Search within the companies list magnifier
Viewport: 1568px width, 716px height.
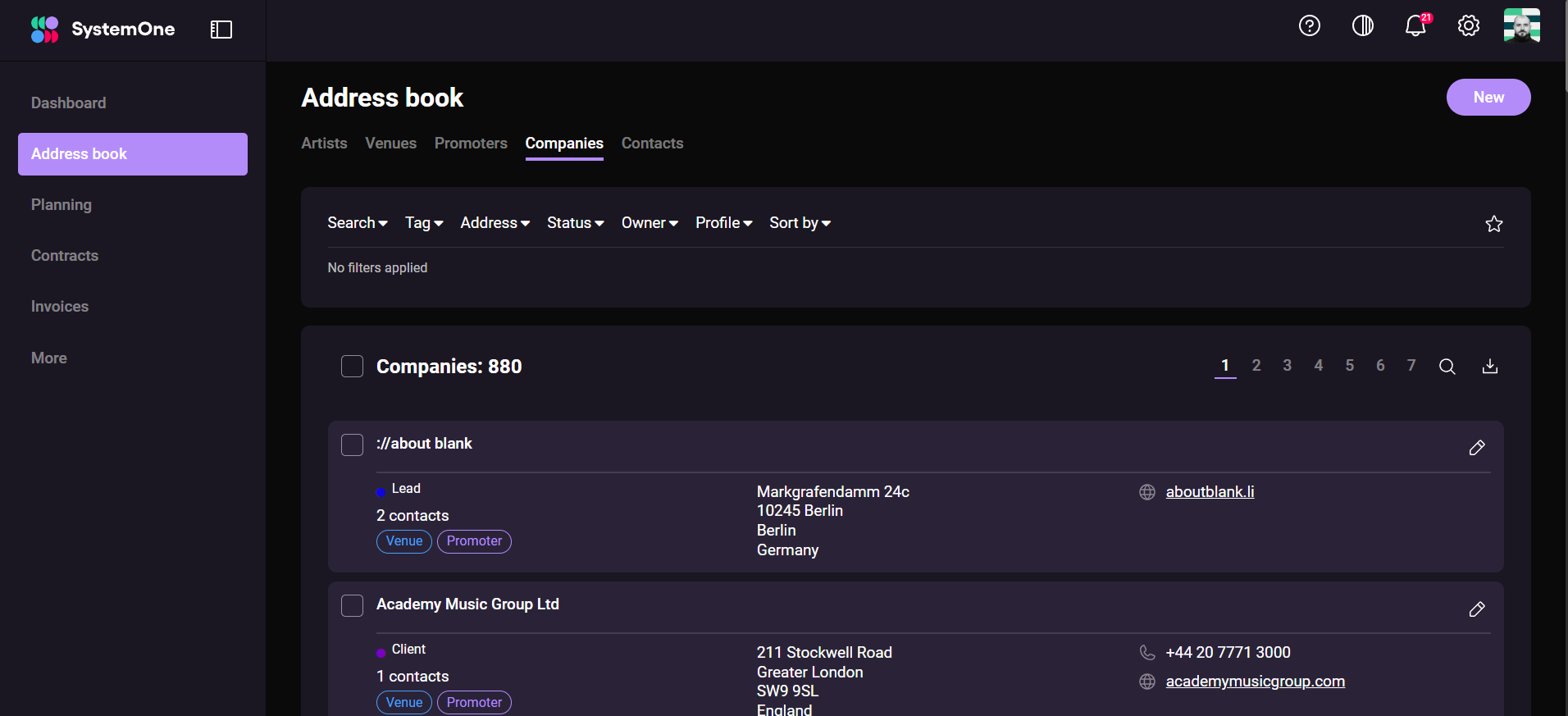coord(1447,367)
